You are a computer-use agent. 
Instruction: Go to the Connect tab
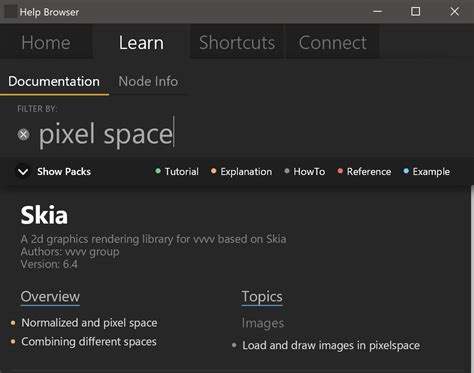333,43
